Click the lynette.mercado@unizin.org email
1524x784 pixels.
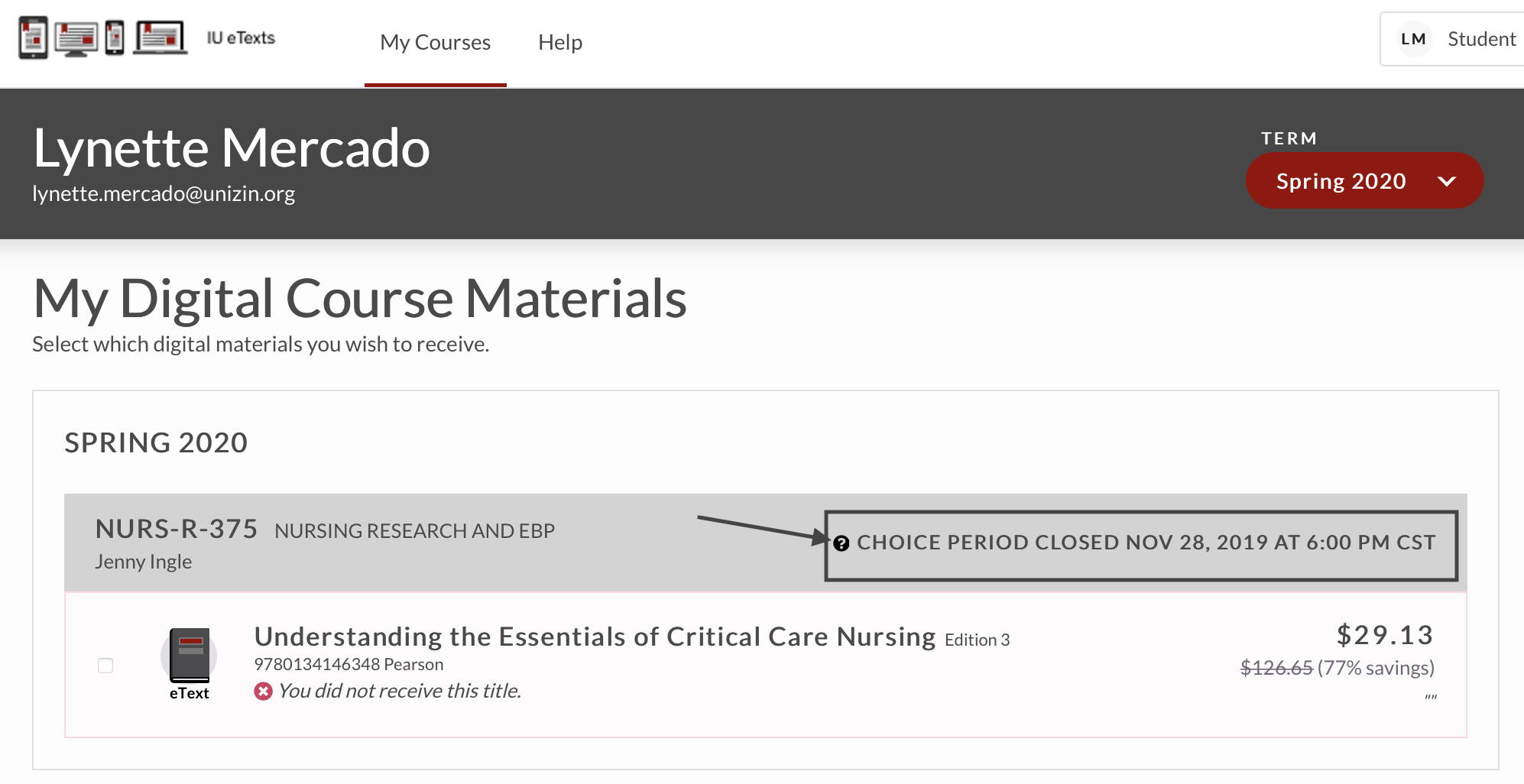[x=164, y=194]
